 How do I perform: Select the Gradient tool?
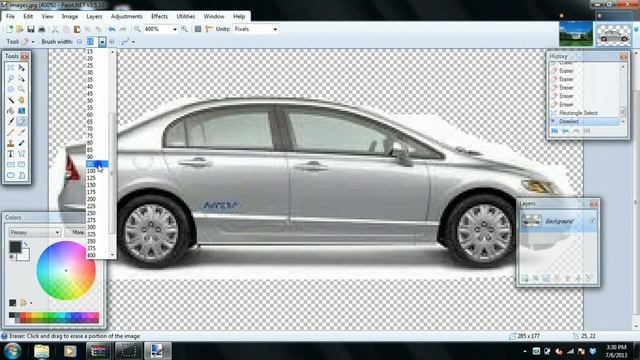click(x=21, y=111)
